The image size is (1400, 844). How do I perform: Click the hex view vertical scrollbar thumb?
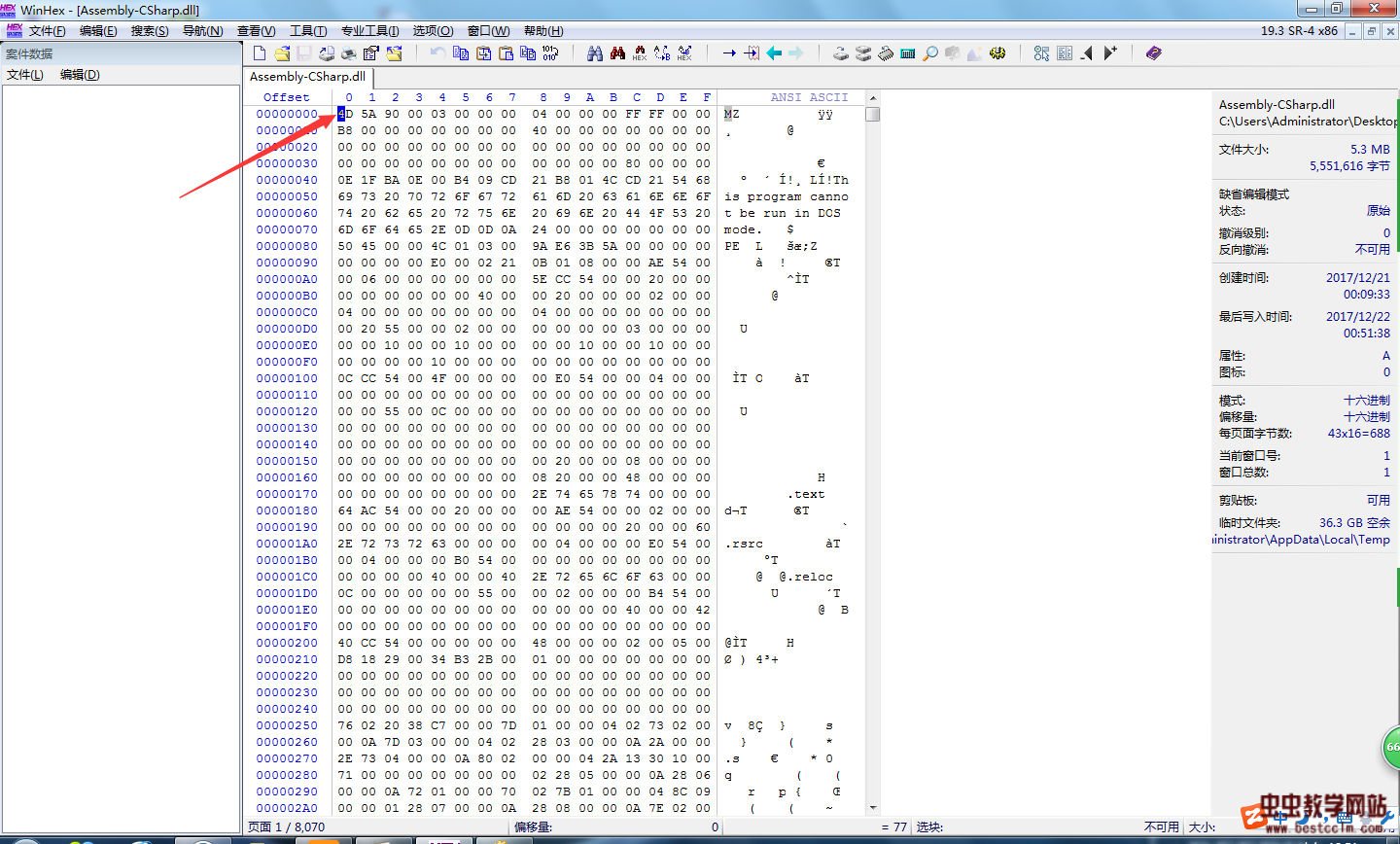[872, 114]
